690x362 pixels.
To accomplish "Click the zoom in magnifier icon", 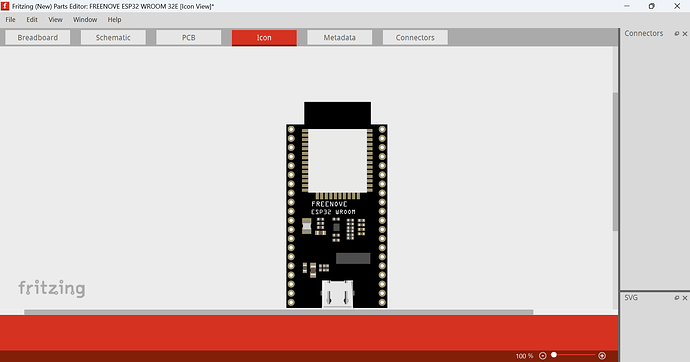I will coord(602,355).
